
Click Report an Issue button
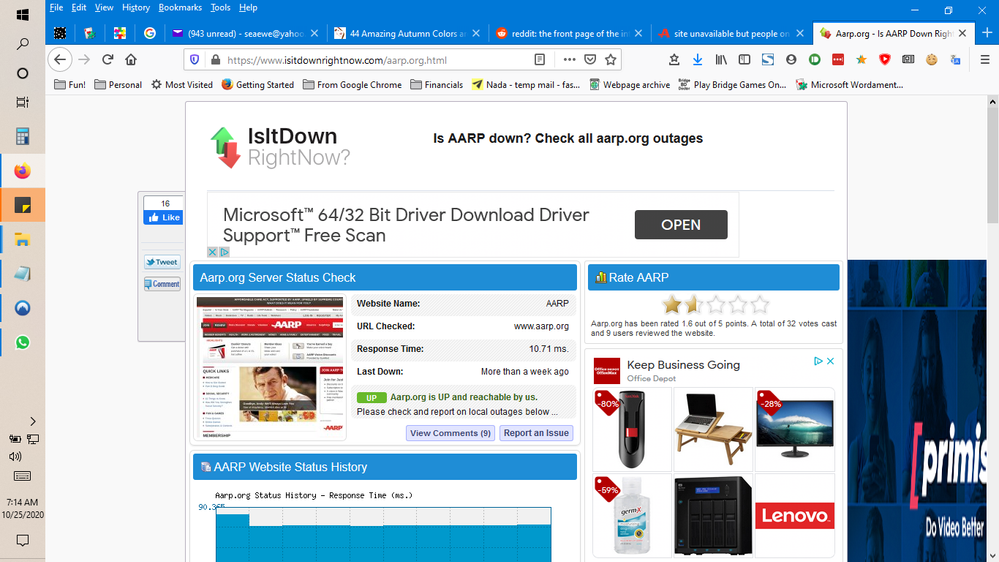tap(536, 433)
